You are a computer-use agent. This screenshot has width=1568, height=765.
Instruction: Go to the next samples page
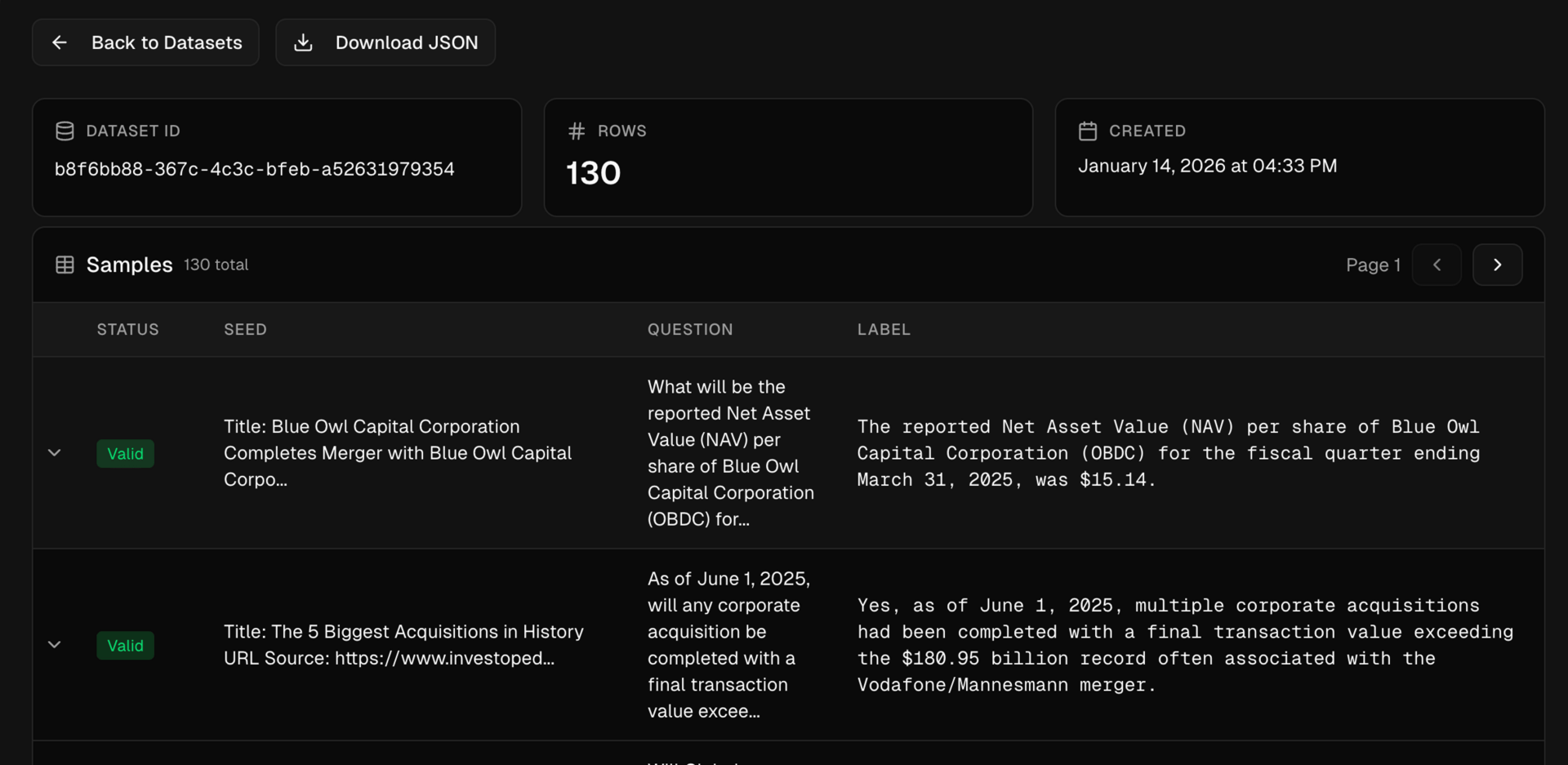1498,265
